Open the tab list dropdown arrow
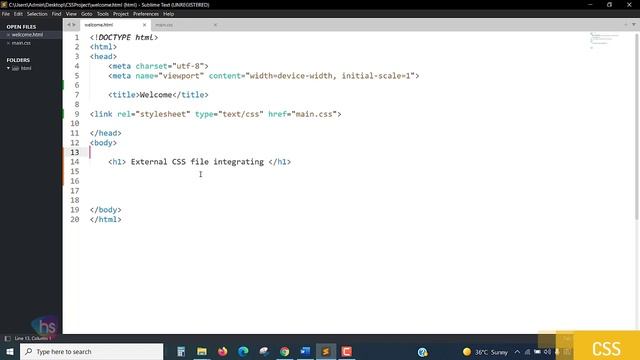 (x=633, y=25)
